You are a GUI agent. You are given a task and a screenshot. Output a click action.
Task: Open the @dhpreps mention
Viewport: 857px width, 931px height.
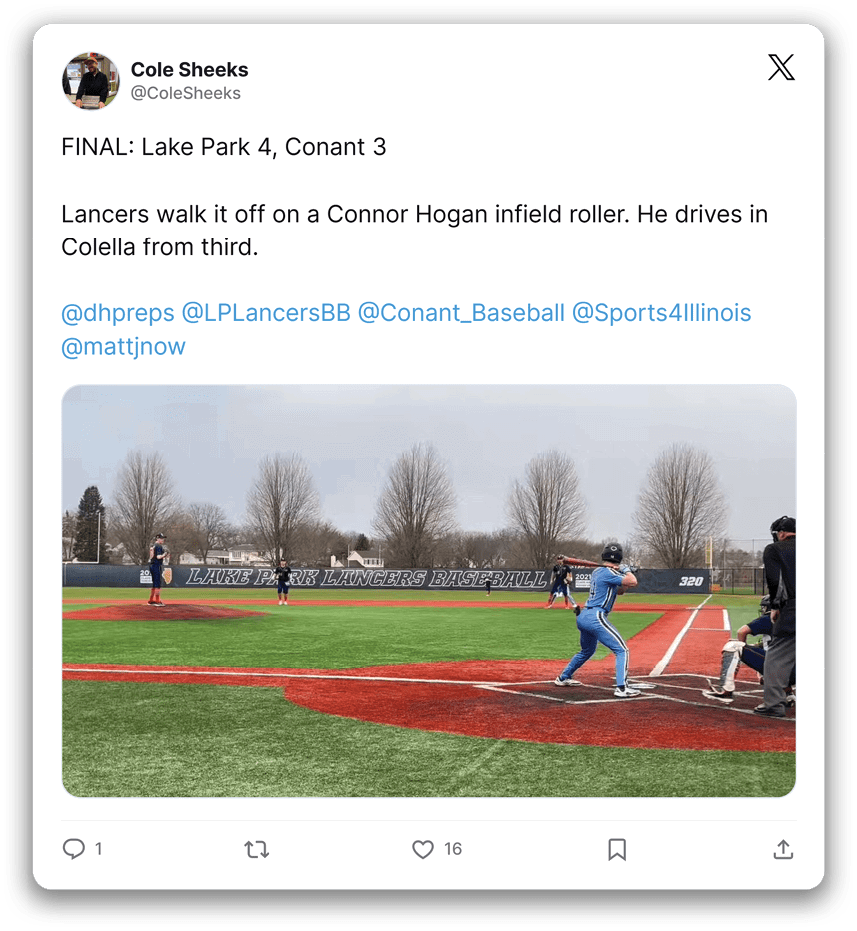[x=118, y=313]
